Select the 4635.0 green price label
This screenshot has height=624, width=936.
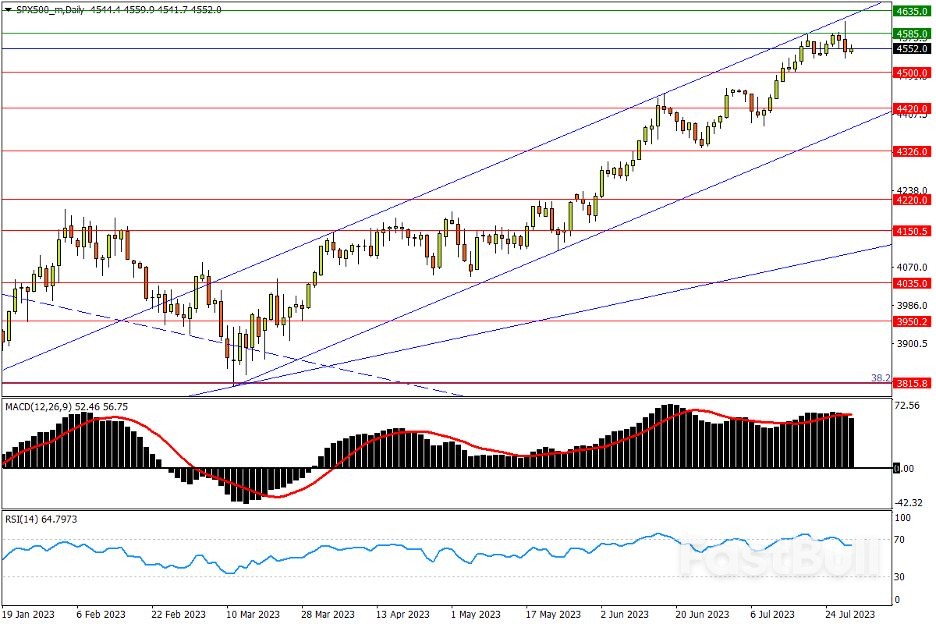click(912, 12)
